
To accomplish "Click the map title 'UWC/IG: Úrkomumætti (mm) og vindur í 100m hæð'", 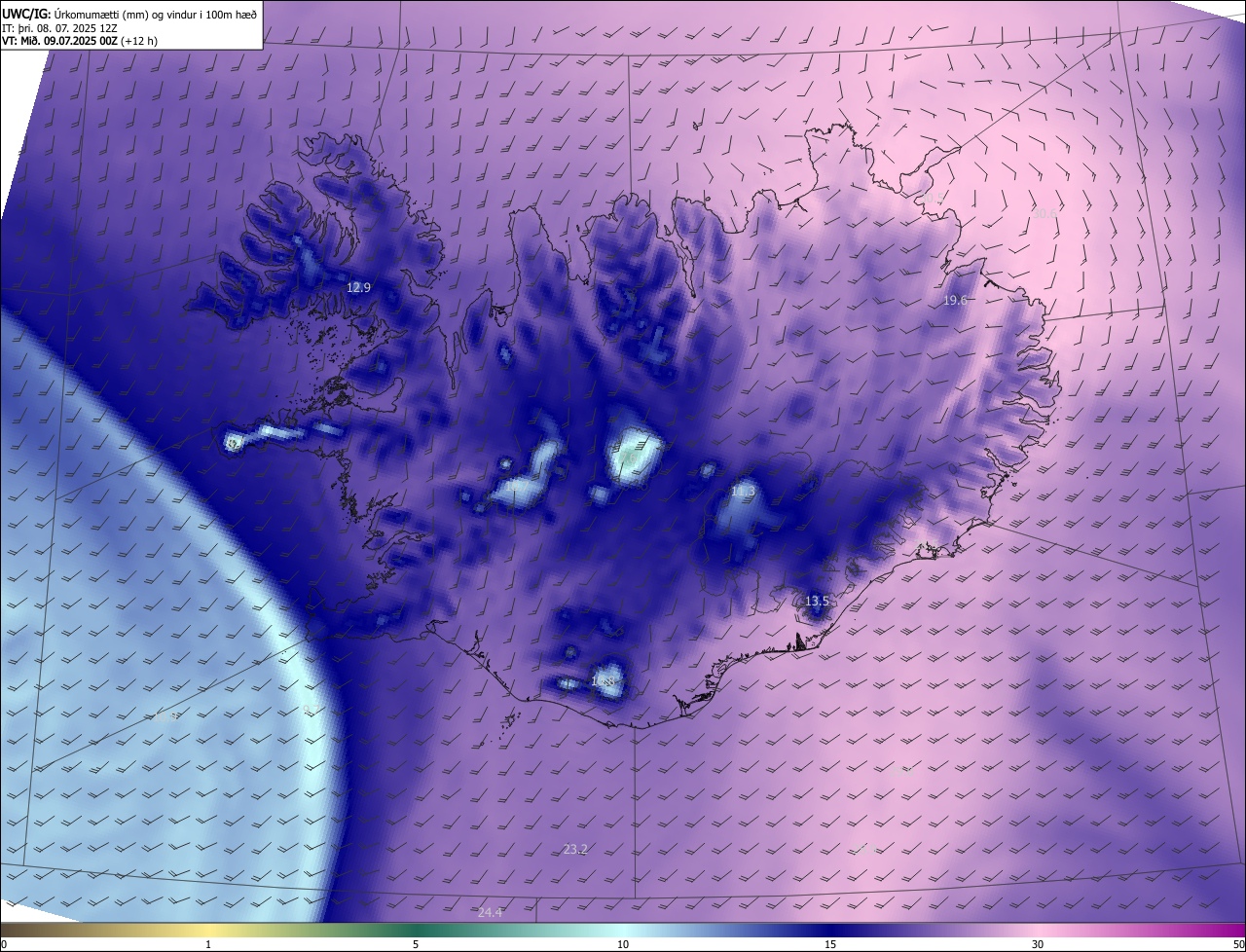I will click(129, 13).
